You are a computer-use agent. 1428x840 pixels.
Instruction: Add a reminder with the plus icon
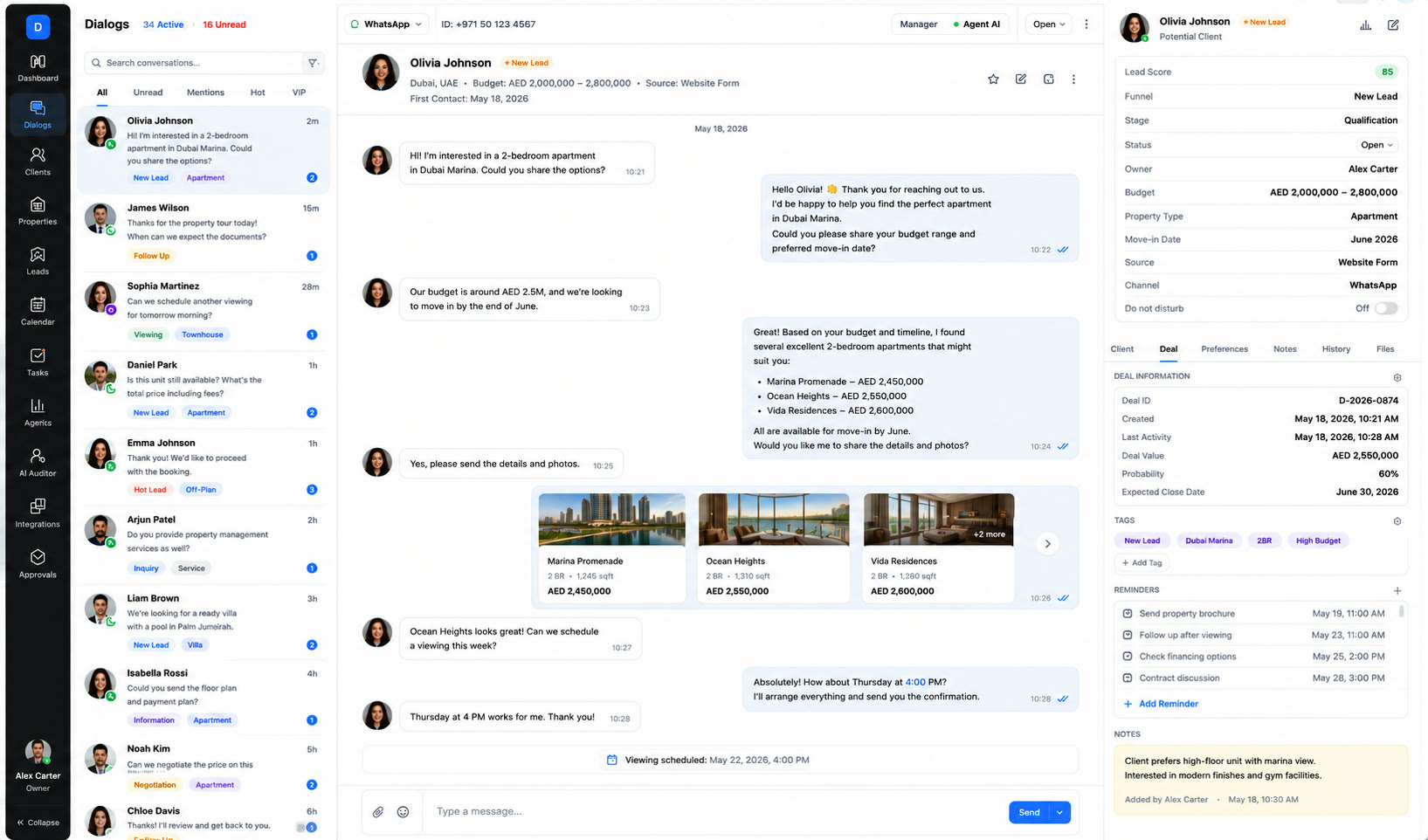point(1397,591)
